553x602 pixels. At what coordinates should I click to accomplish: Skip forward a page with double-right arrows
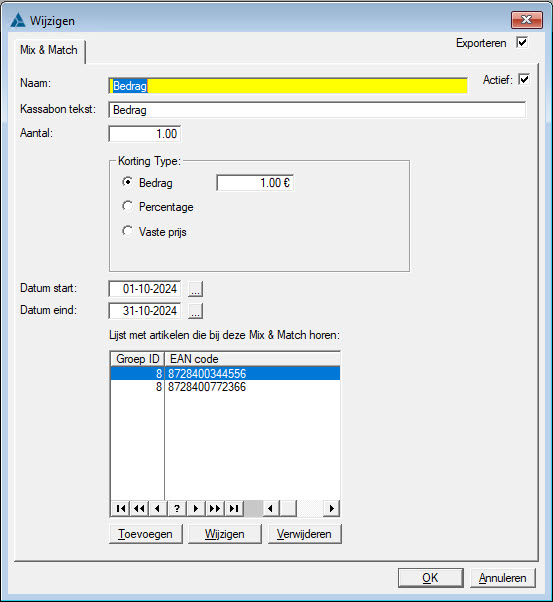coord(215,509)
